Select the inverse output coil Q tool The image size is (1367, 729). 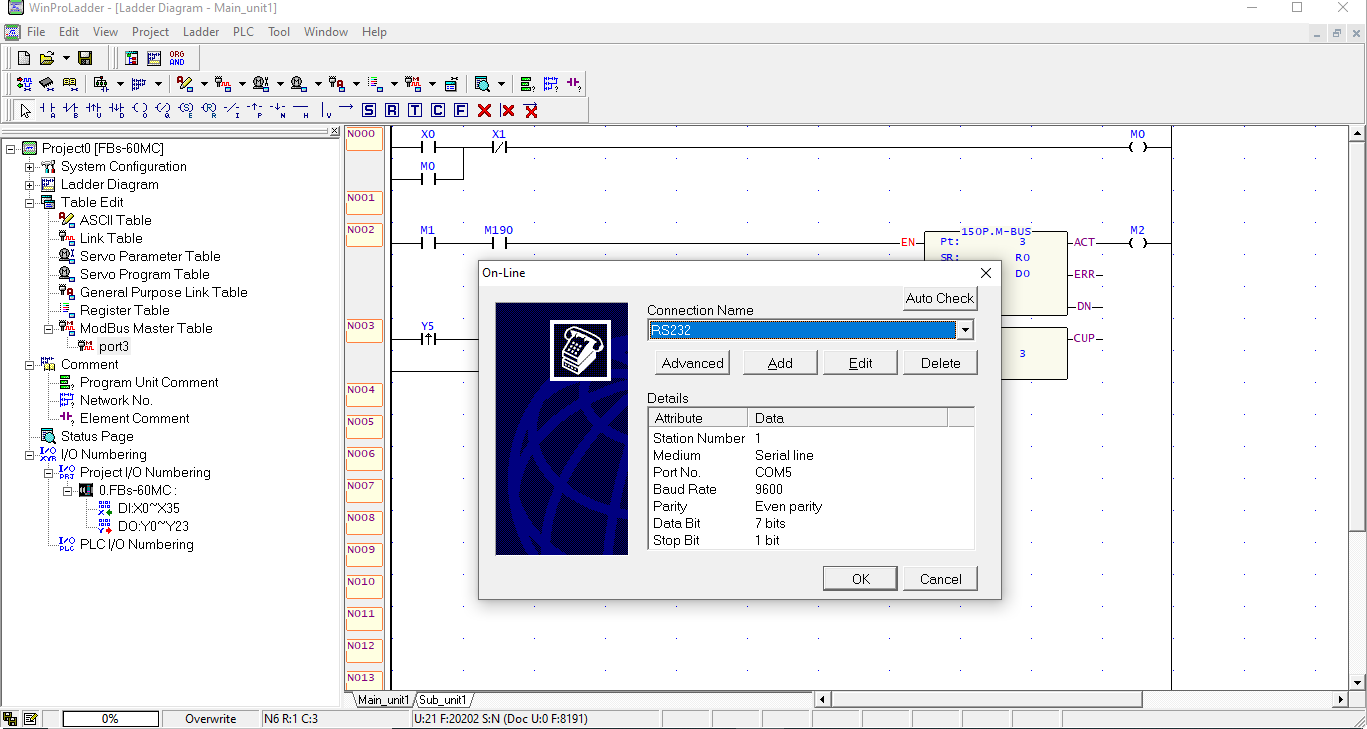(163, 110)
